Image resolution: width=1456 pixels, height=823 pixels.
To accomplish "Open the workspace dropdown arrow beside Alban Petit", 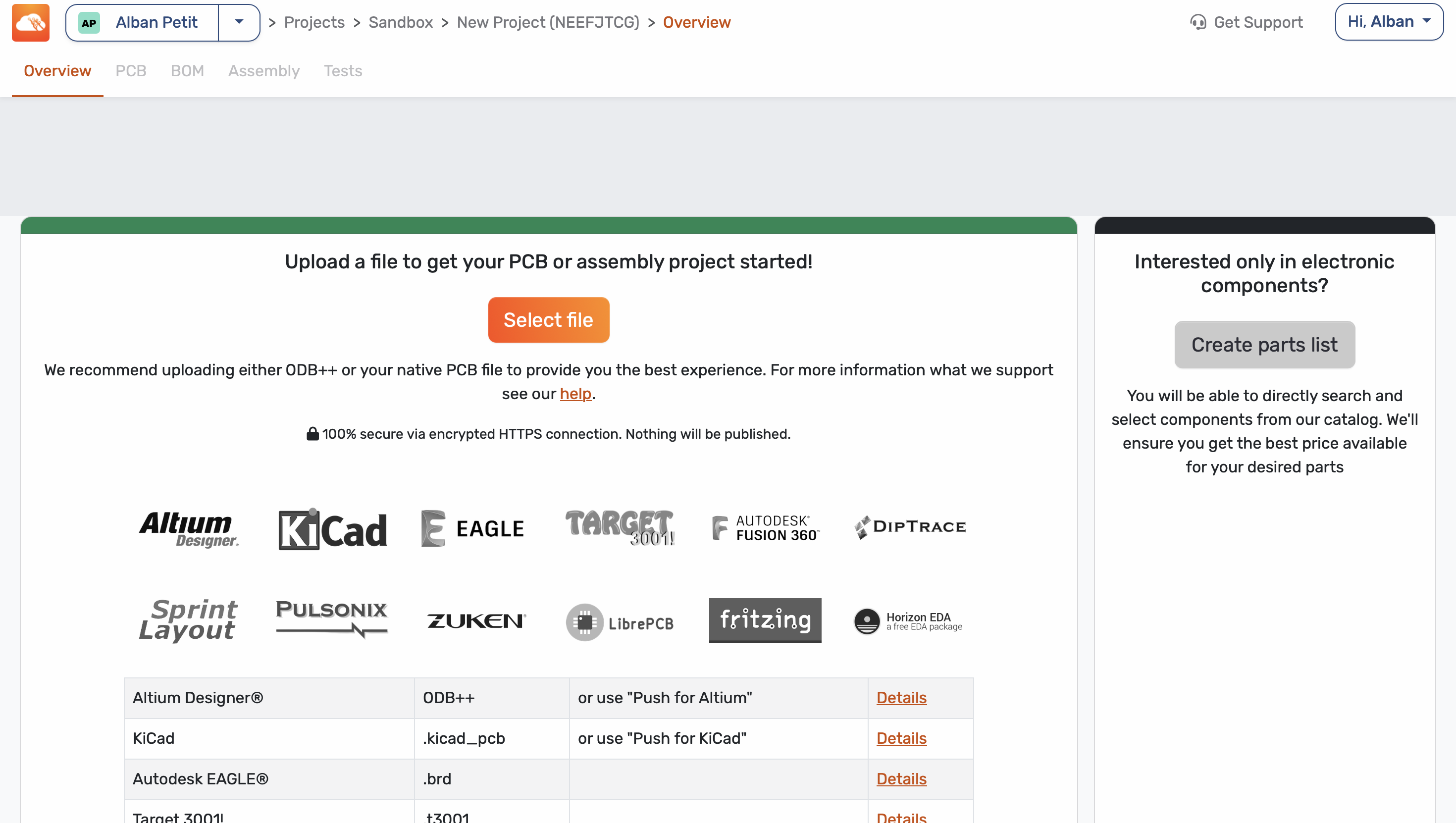I will [239, 23].
